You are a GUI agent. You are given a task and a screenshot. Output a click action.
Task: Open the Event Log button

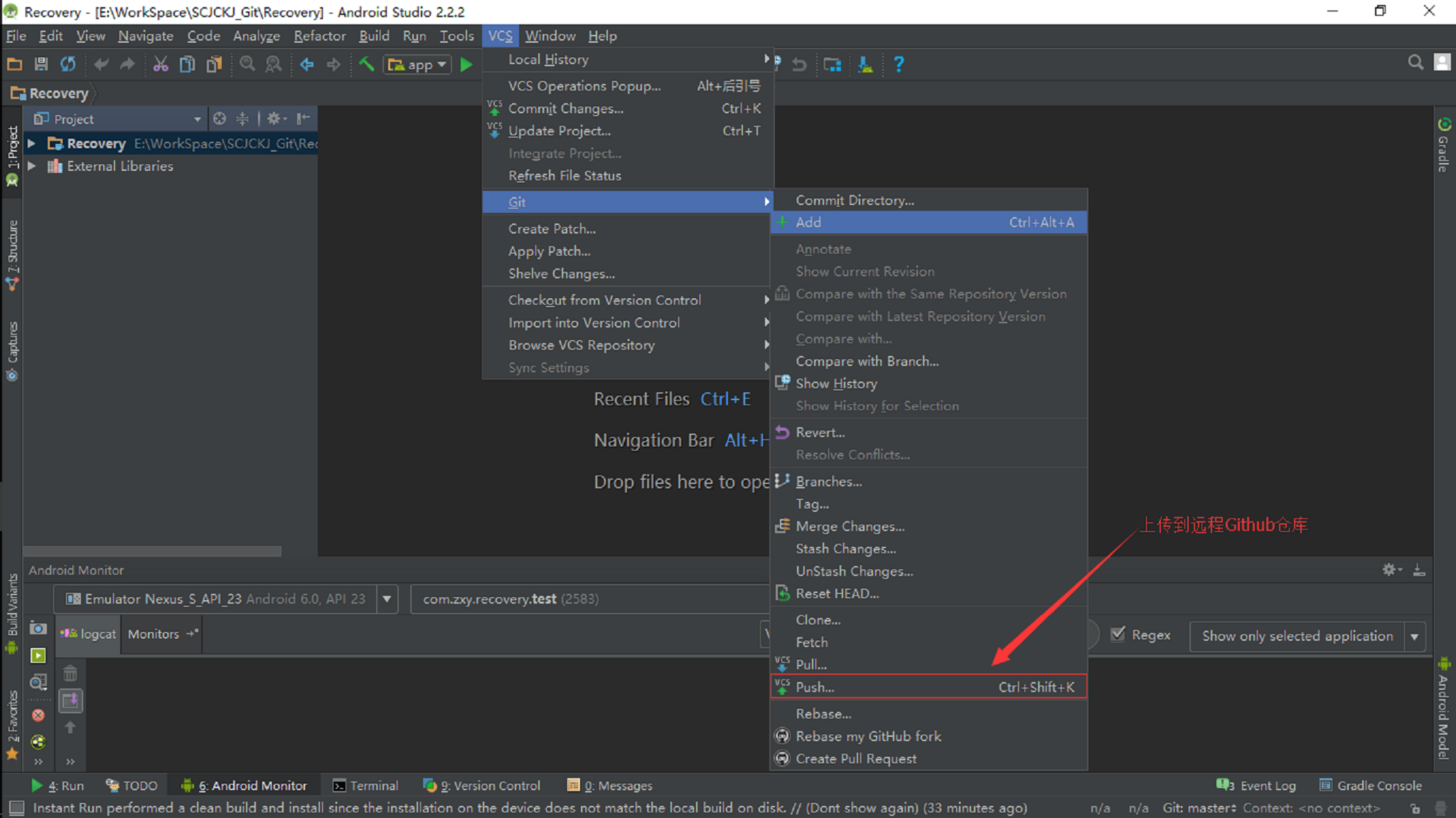pos(1256,785)
